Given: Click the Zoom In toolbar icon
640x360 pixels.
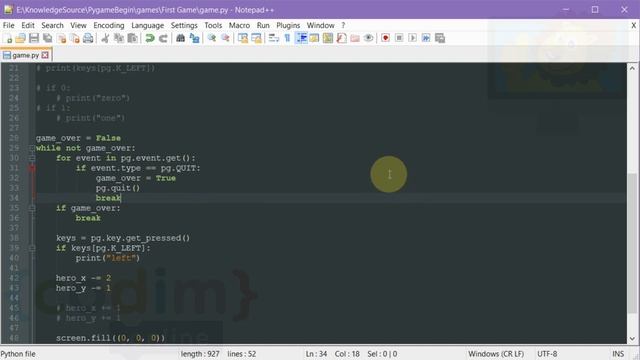Looking at the screenshot, I should (212, 38).
